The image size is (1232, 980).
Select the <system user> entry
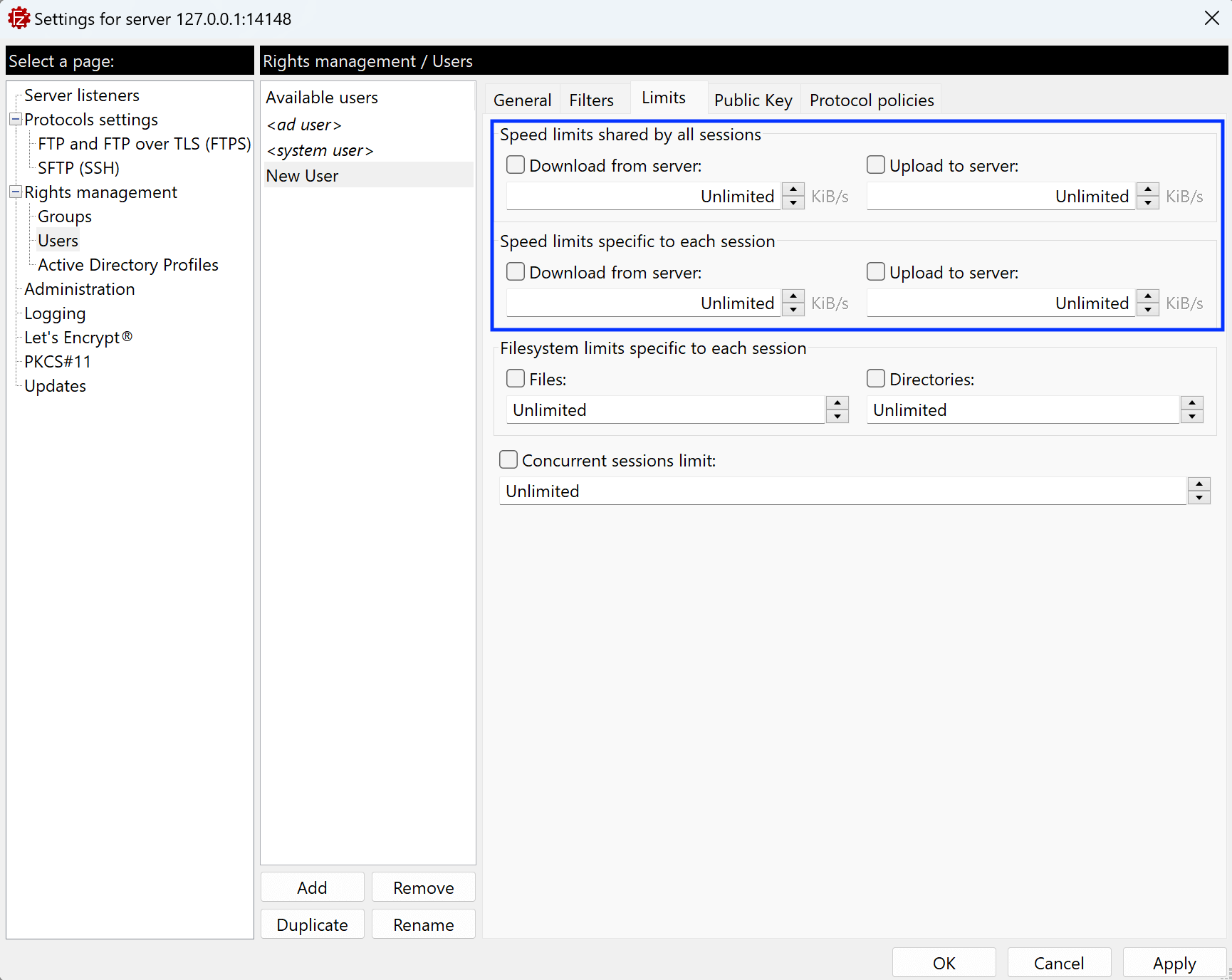click(320, 150)
